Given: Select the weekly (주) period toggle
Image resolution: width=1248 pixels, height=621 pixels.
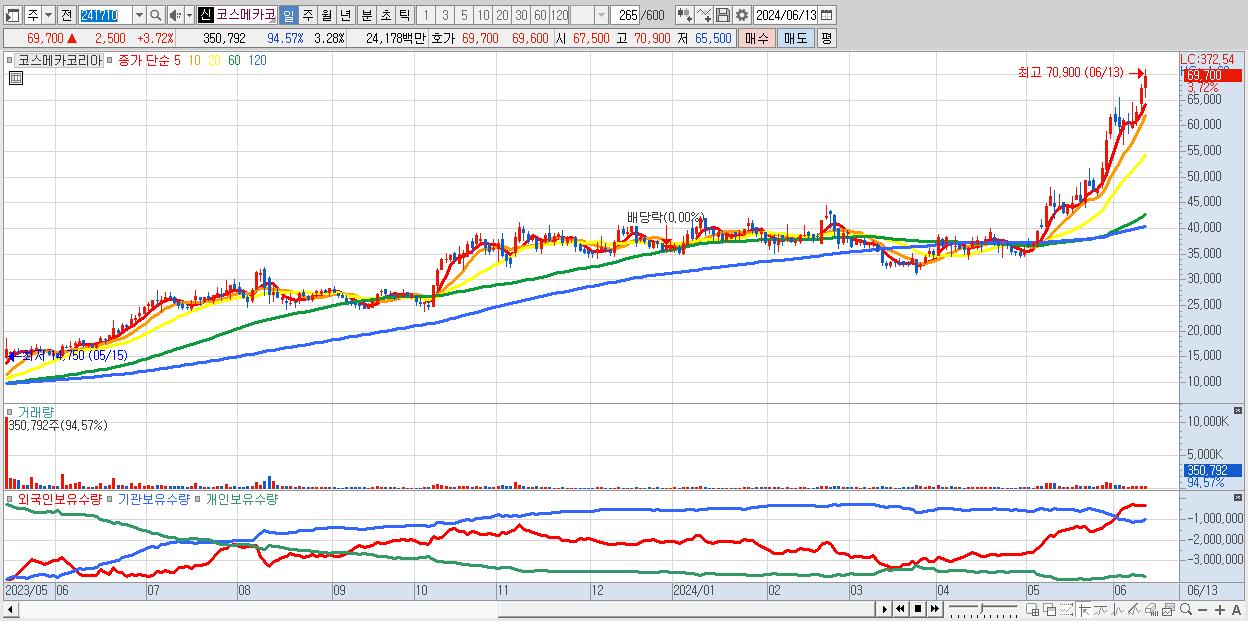Looking at the screenshot, I should pyautogui.click(x=307, y=15).
